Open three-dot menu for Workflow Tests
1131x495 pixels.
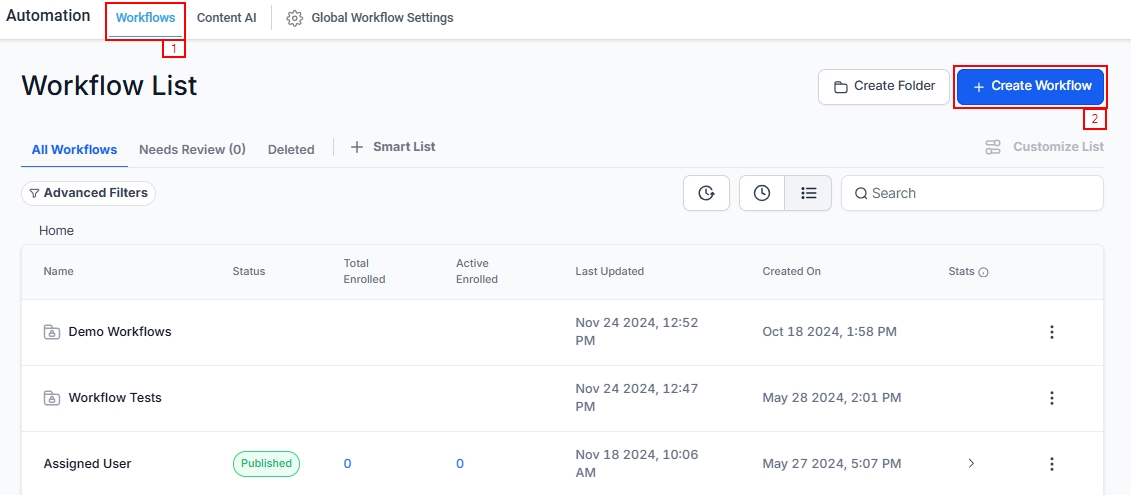coord(1051,398)
